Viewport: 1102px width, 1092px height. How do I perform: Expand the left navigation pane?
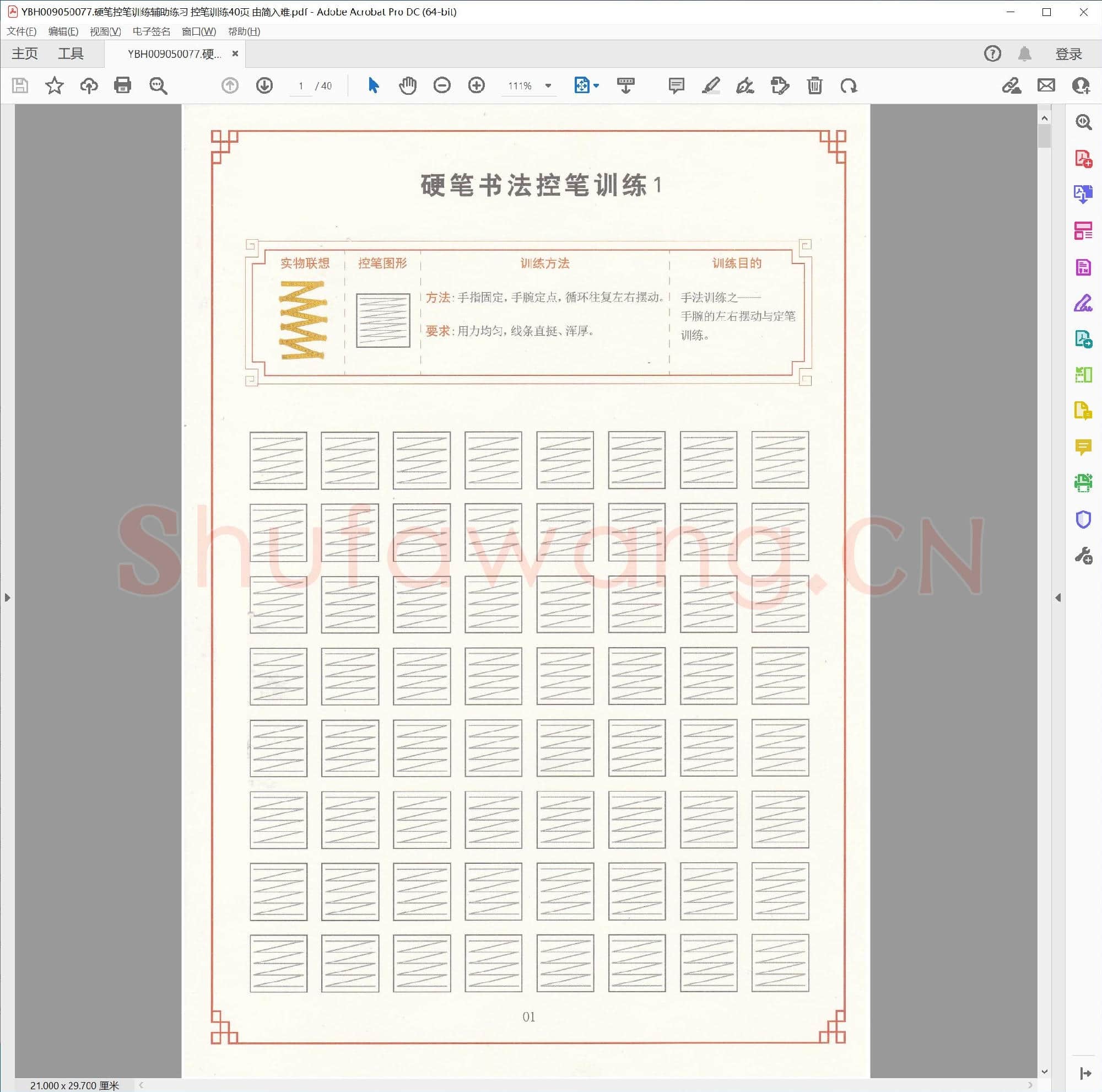7,598
